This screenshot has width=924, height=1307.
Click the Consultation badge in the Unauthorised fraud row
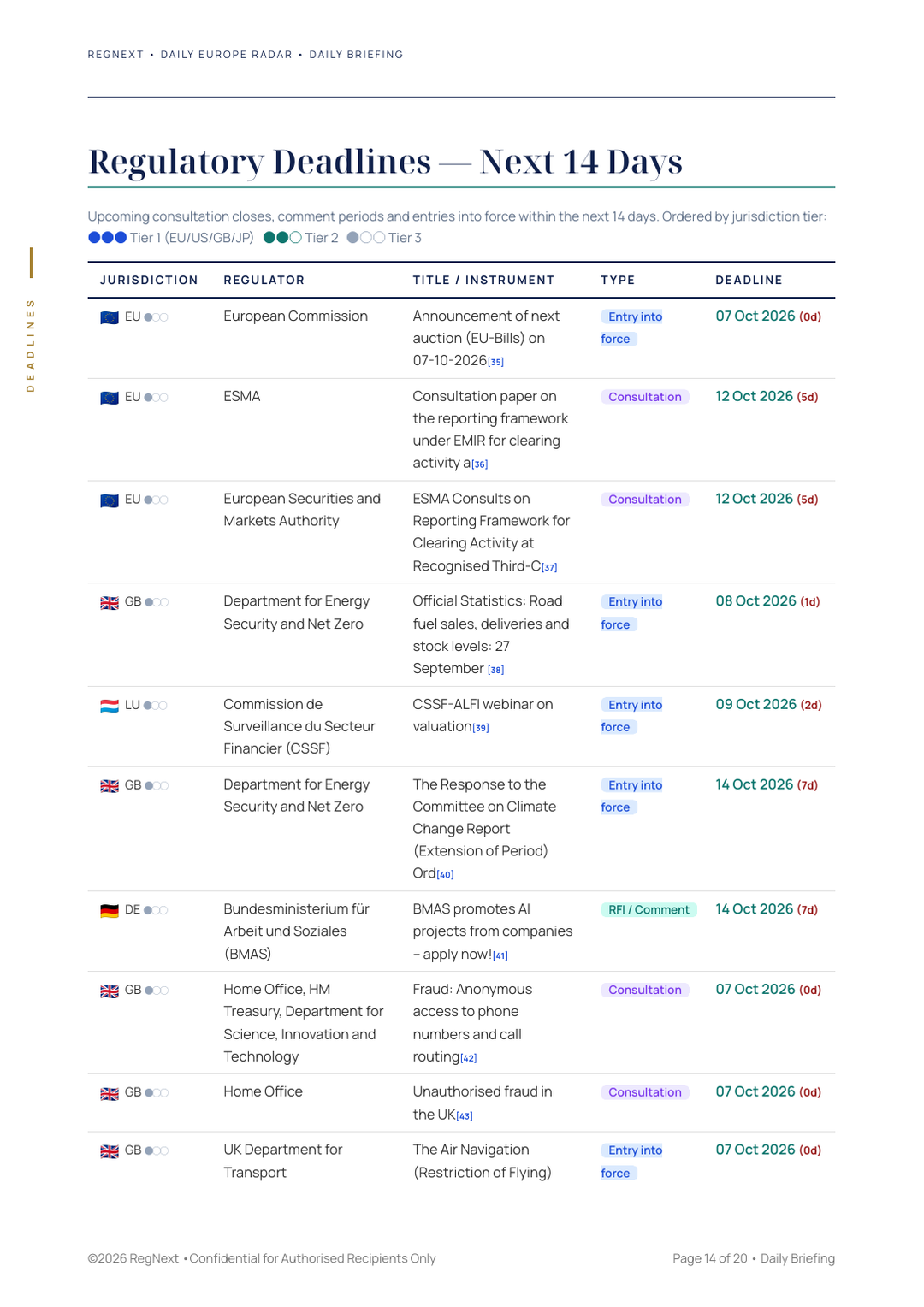(645, 1092)
